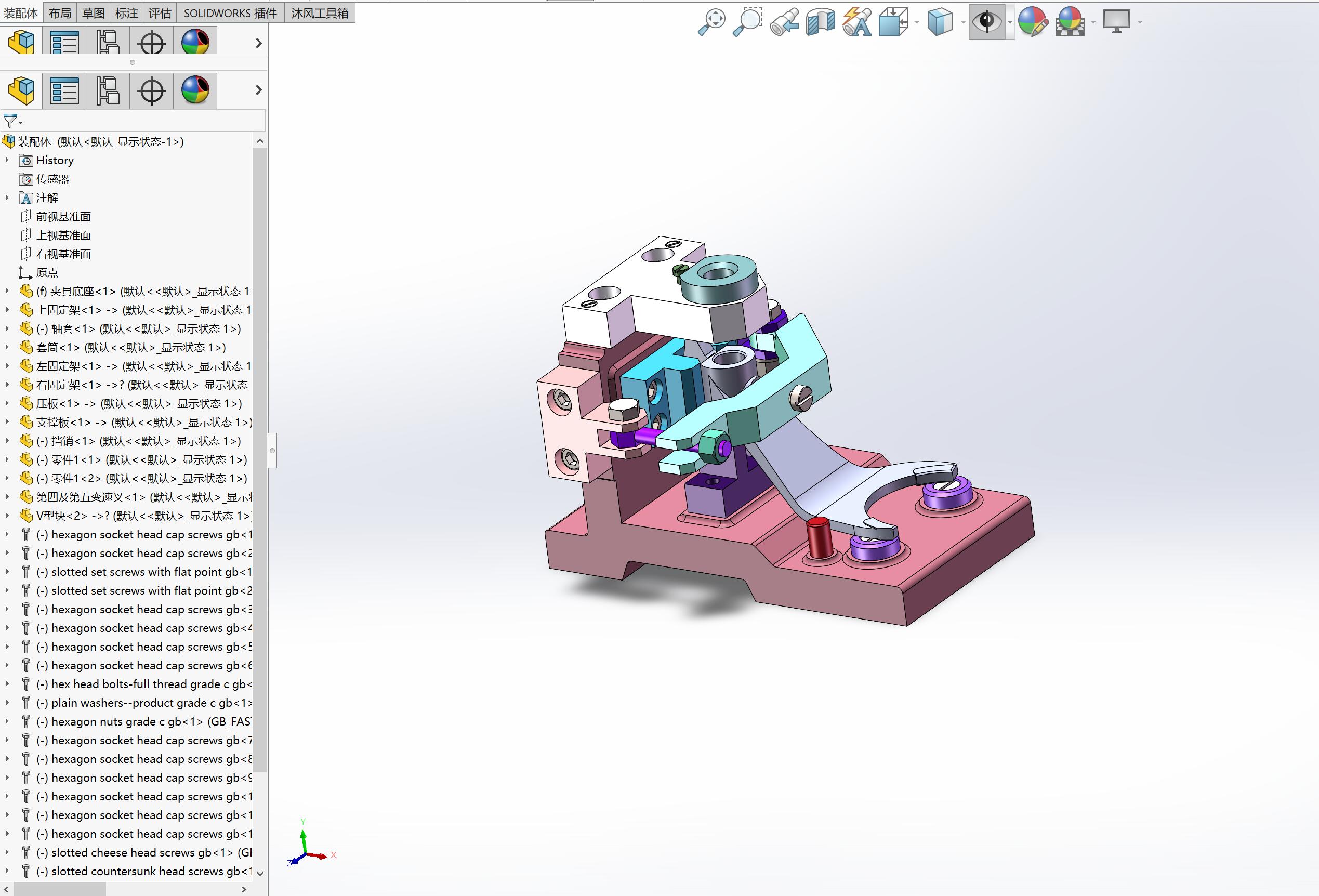Activate the Zoom to Area tool
Screen dimensions: 1319x896
[747, 22]
